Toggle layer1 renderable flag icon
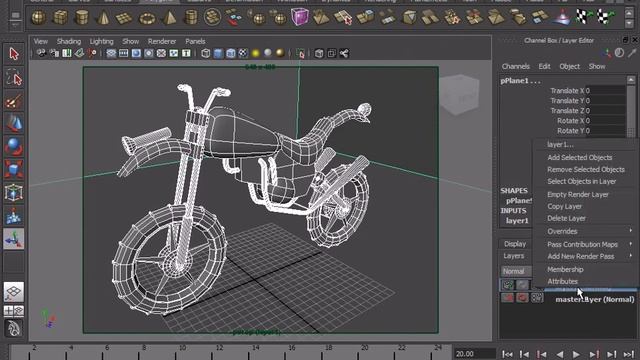Screen dimensions: 640x360 point(508,285)
